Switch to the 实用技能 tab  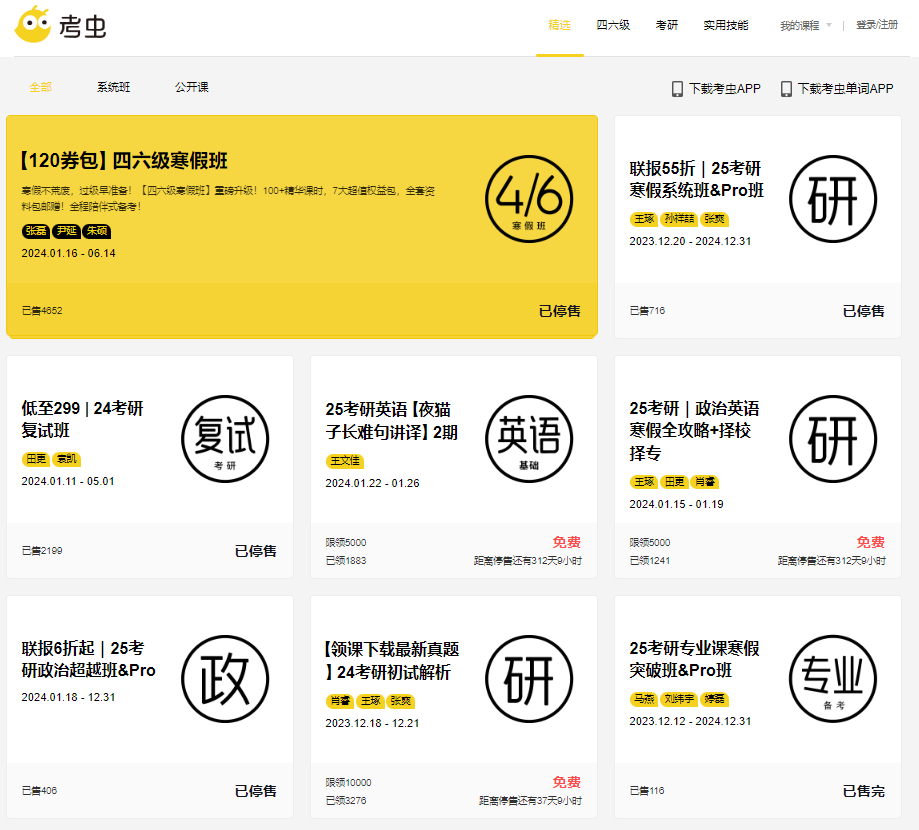tap(726, 25)
